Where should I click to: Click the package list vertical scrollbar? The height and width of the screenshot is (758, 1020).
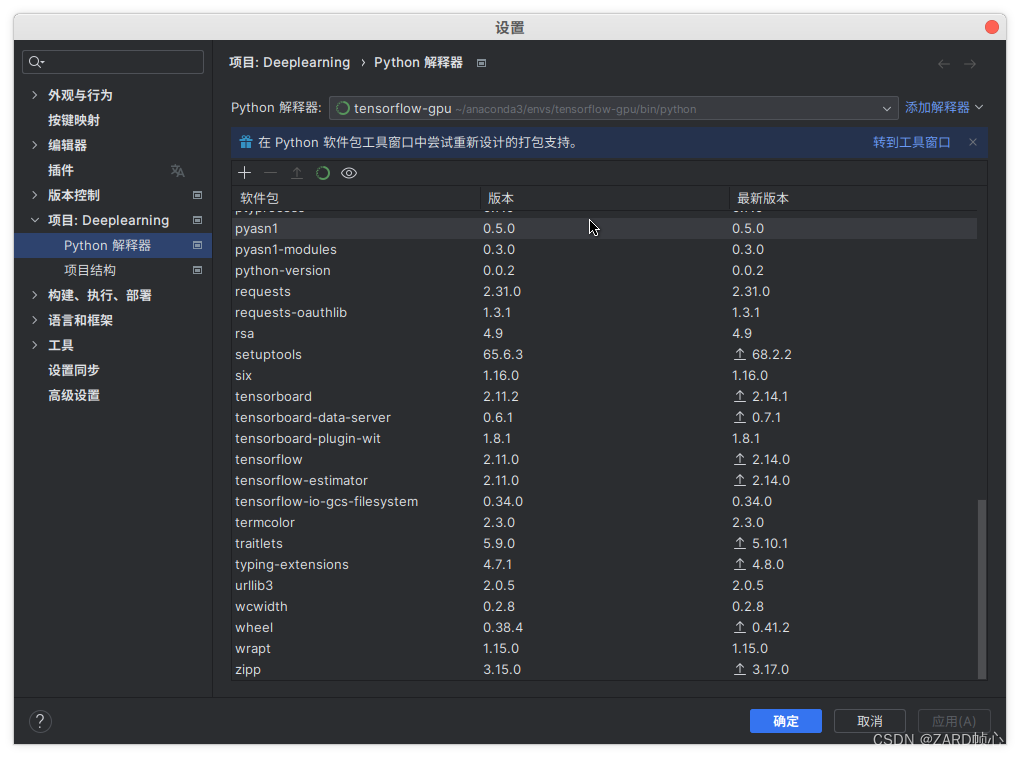(982, 589)
